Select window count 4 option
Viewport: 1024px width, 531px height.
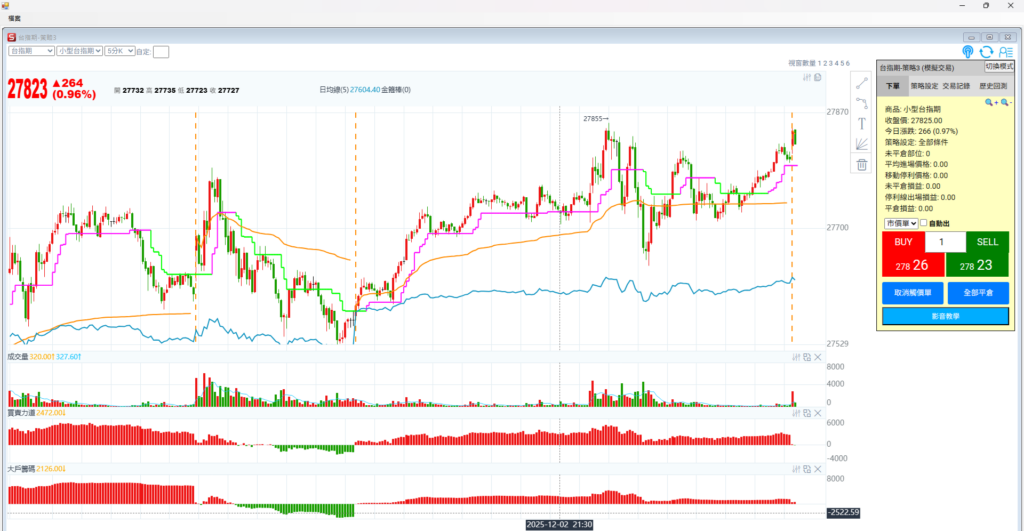click(835, 63)
